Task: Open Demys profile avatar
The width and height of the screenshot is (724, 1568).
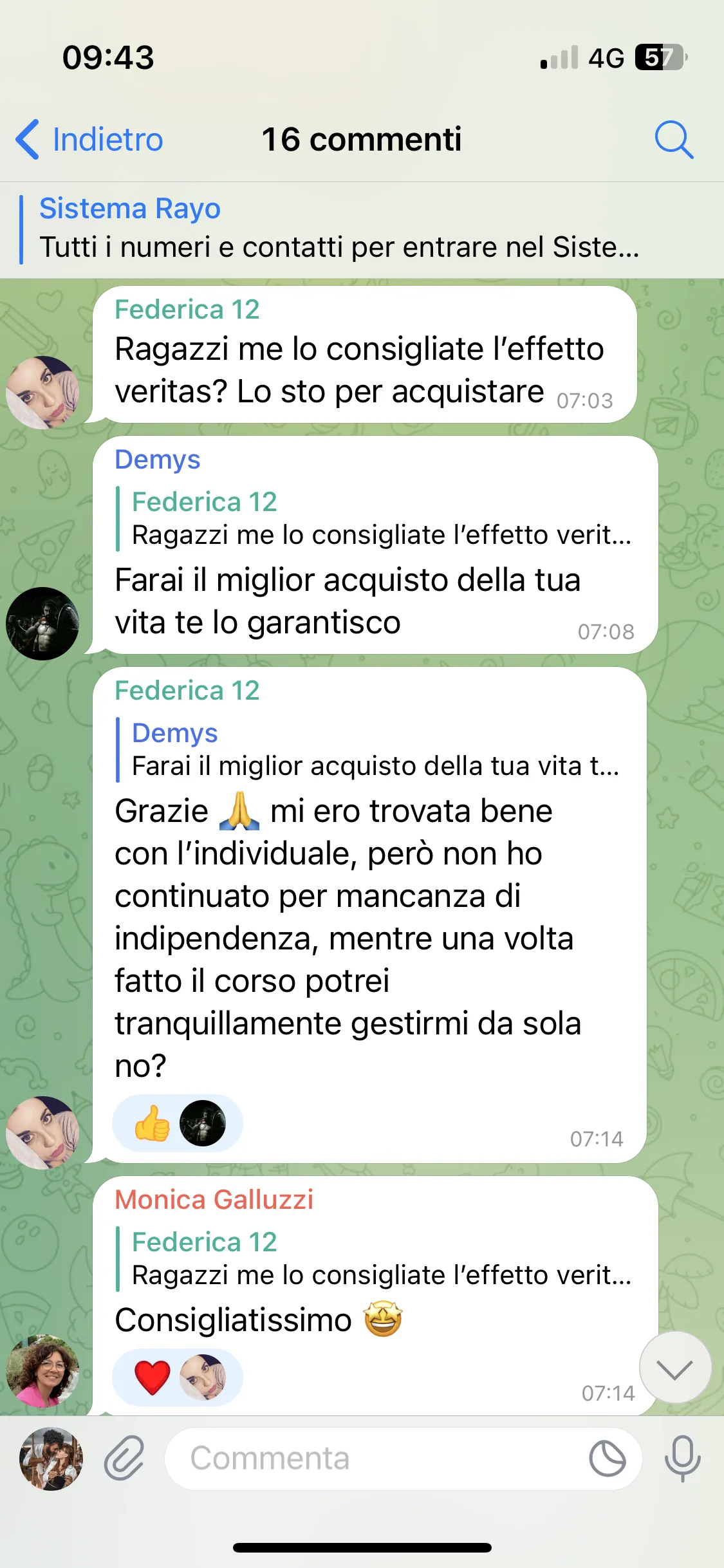Action: click(x=42, y=624)
